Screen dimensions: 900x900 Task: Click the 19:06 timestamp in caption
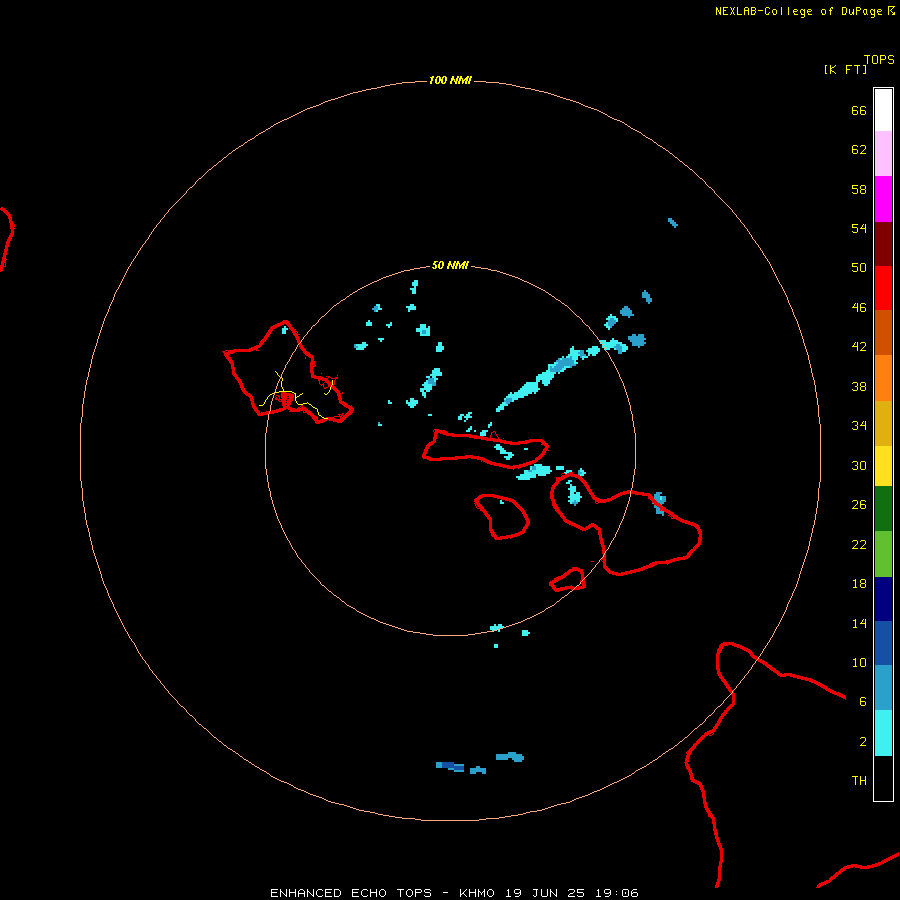point(617,893)
